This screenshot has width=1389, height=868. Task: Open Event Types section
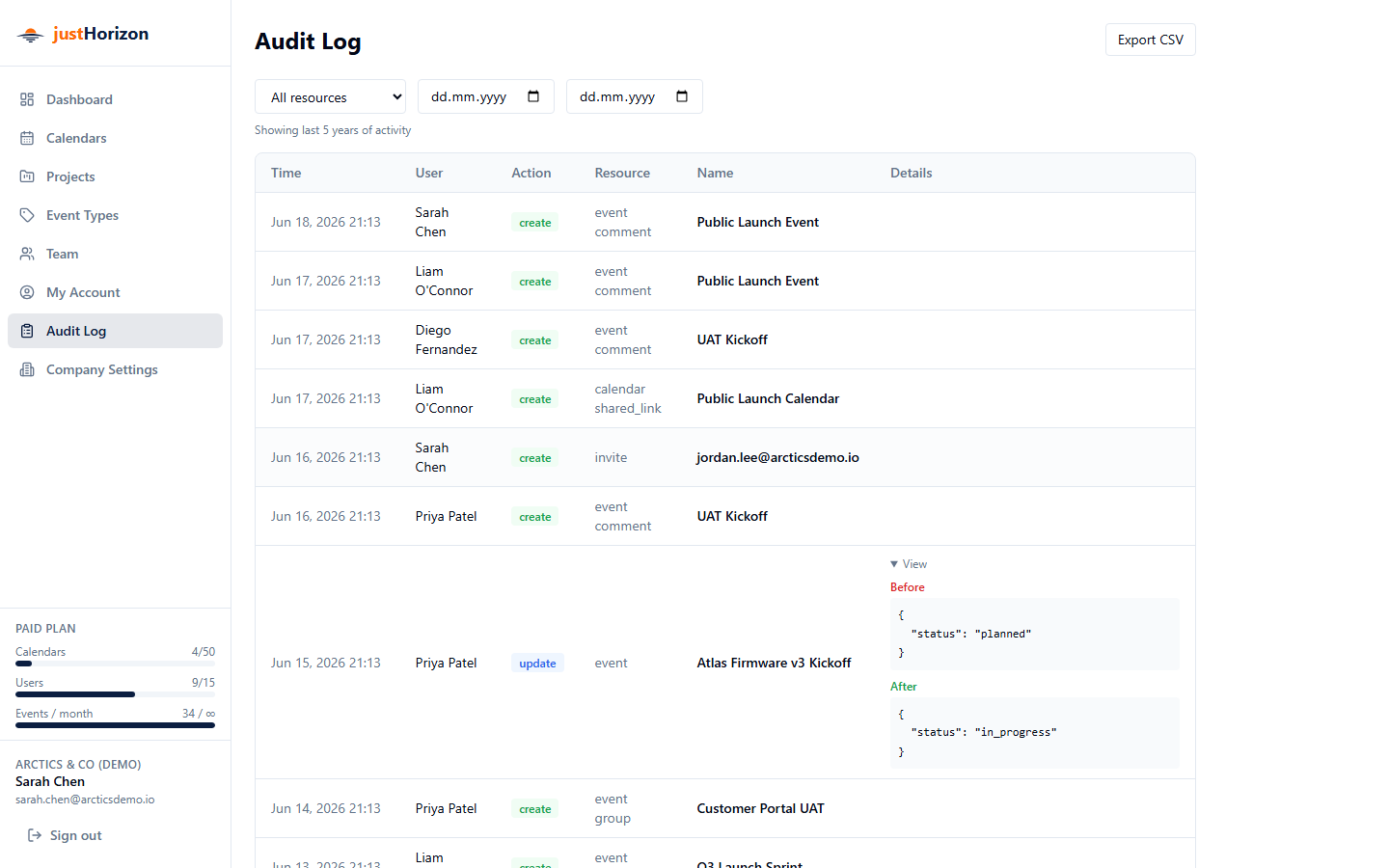115,215
